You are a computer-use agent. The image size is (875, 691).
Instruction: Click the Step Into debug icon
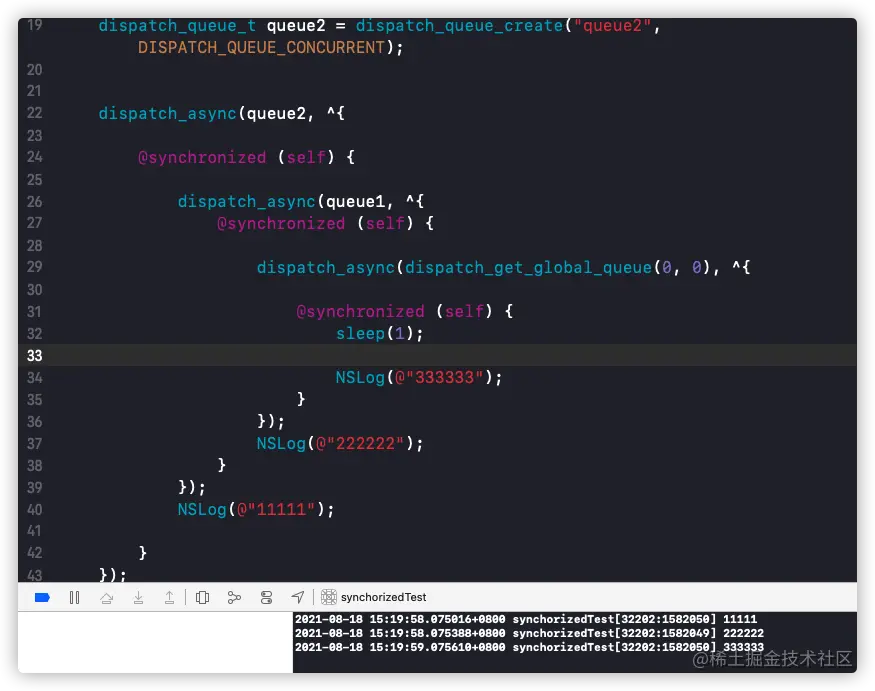point(138,598)
